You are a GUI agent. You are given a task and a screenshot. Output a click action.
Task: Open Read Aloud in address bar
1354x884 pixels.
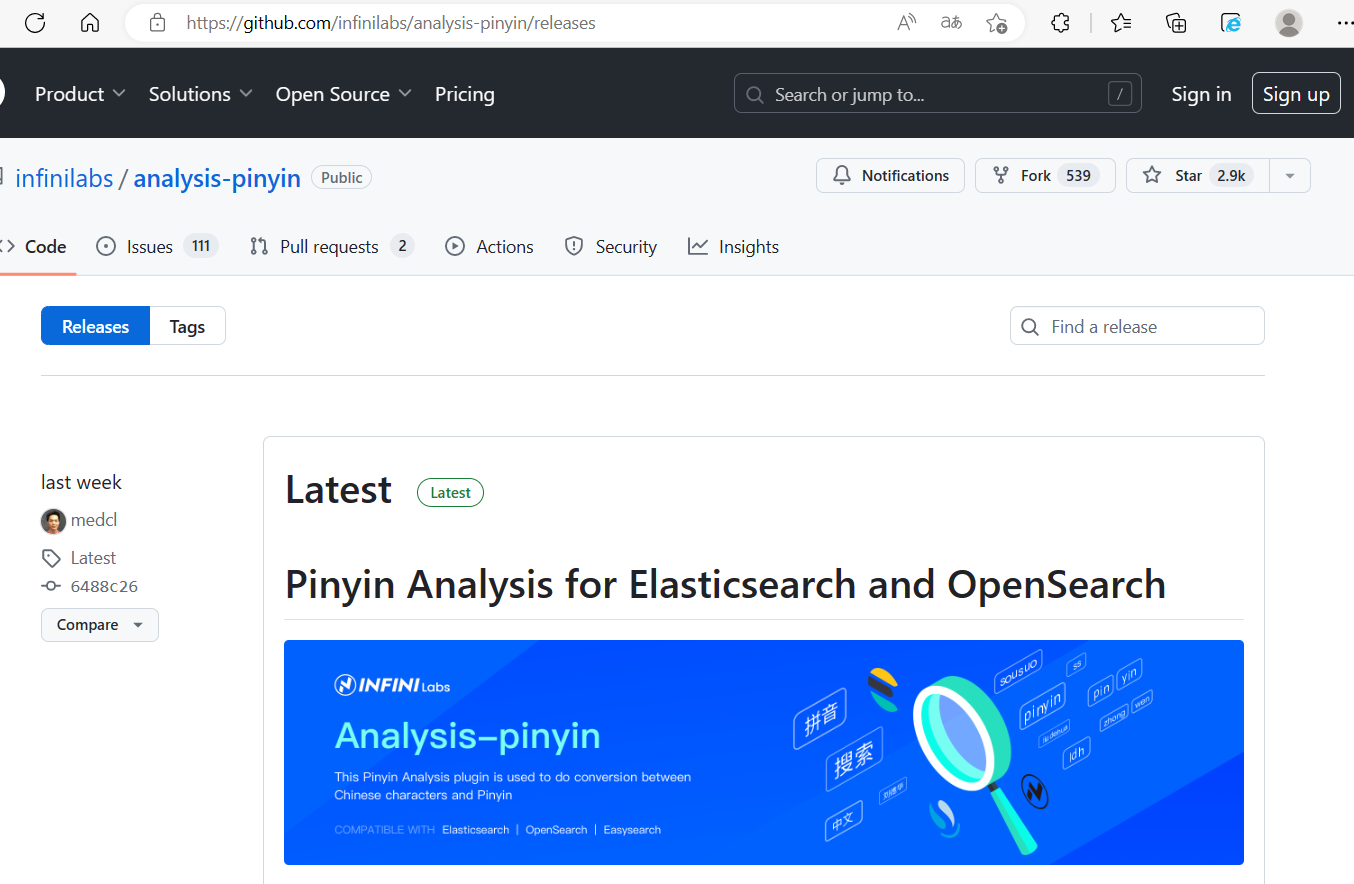pos(907,23)
